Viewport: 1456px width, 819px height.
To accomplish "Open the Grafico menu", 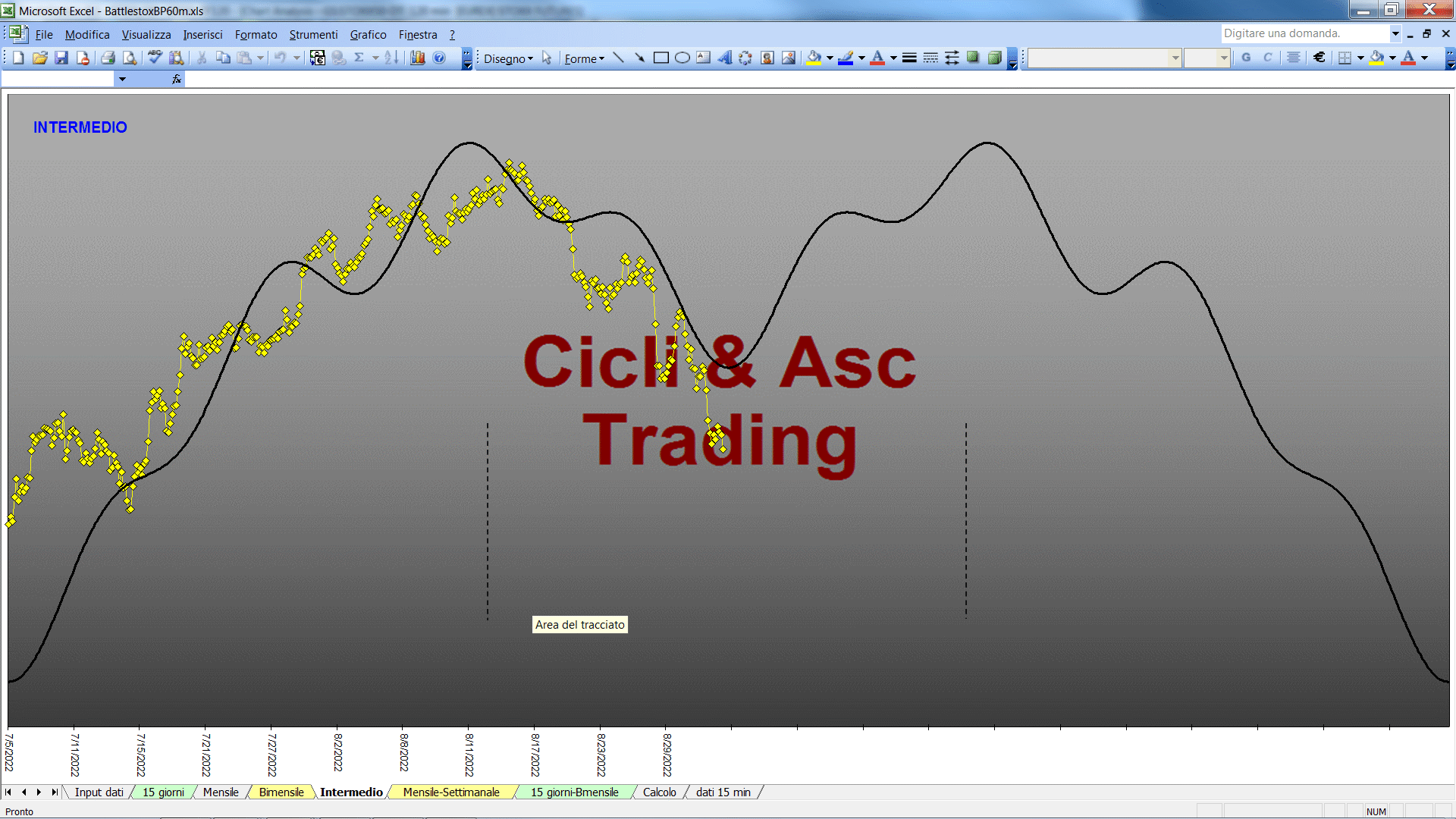I will [368, 34].
